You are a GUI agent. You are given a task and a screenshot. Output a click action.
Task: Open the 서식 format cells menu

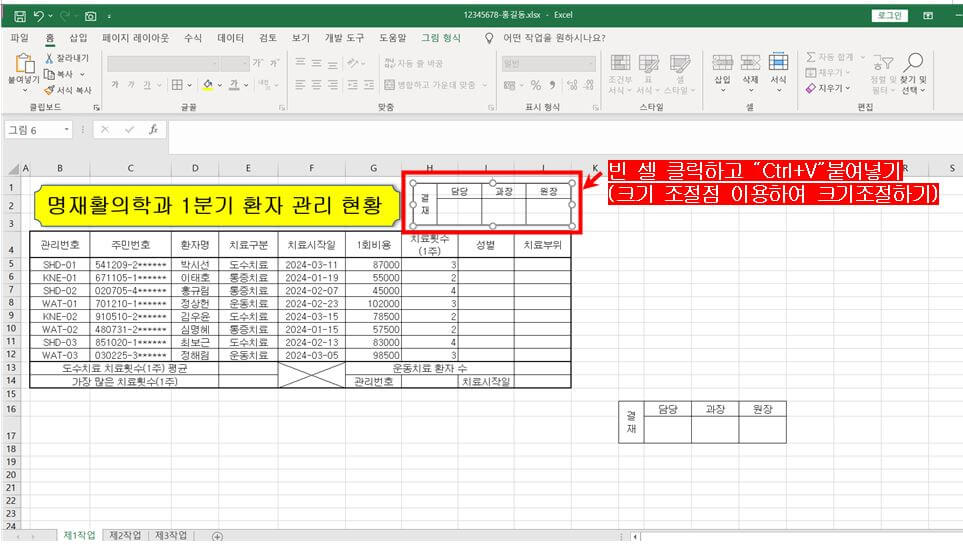click(x=778, y=73)
